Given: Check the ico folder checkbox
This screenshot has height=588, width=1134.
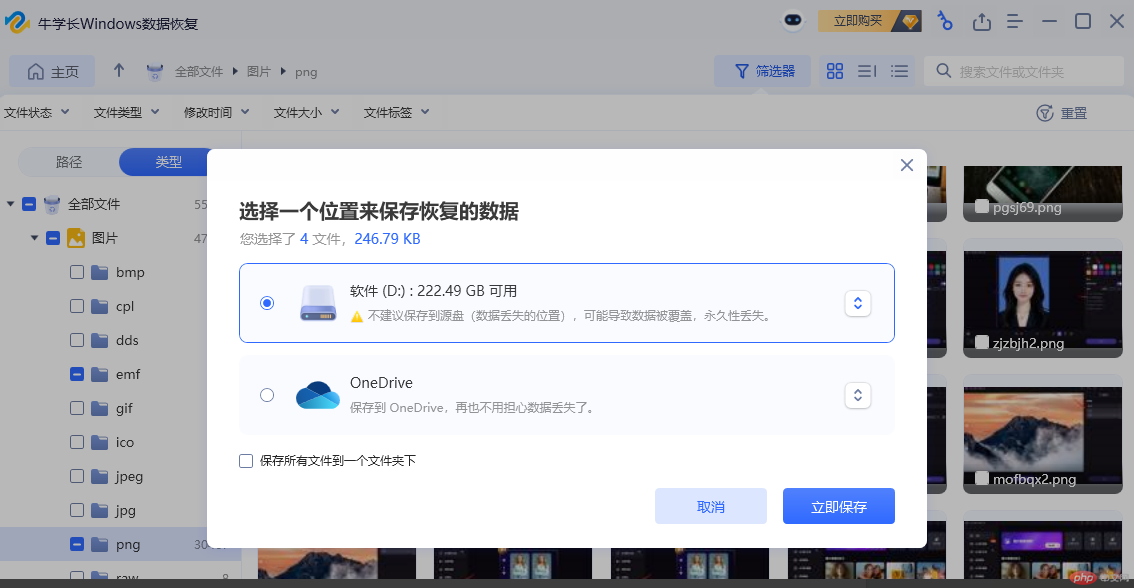Looking at the screenshot, I should 77,442.
